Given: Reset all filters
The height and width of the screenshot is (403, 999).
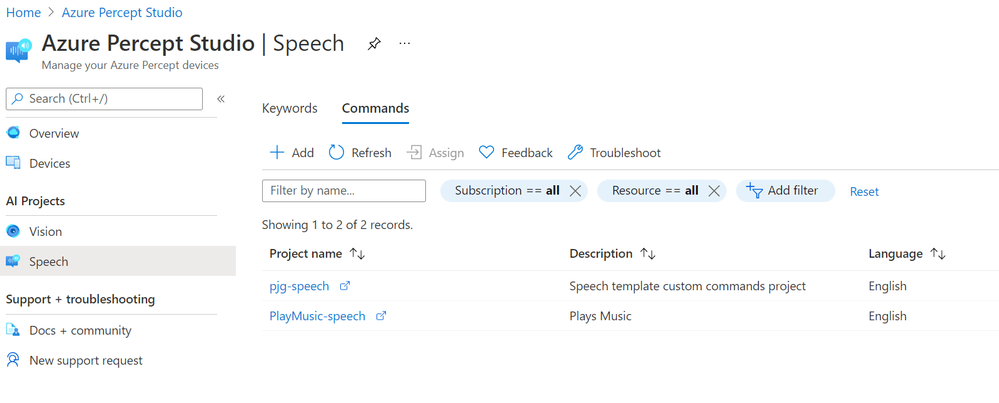Looking at the screenshot, I should click(864, 192).
